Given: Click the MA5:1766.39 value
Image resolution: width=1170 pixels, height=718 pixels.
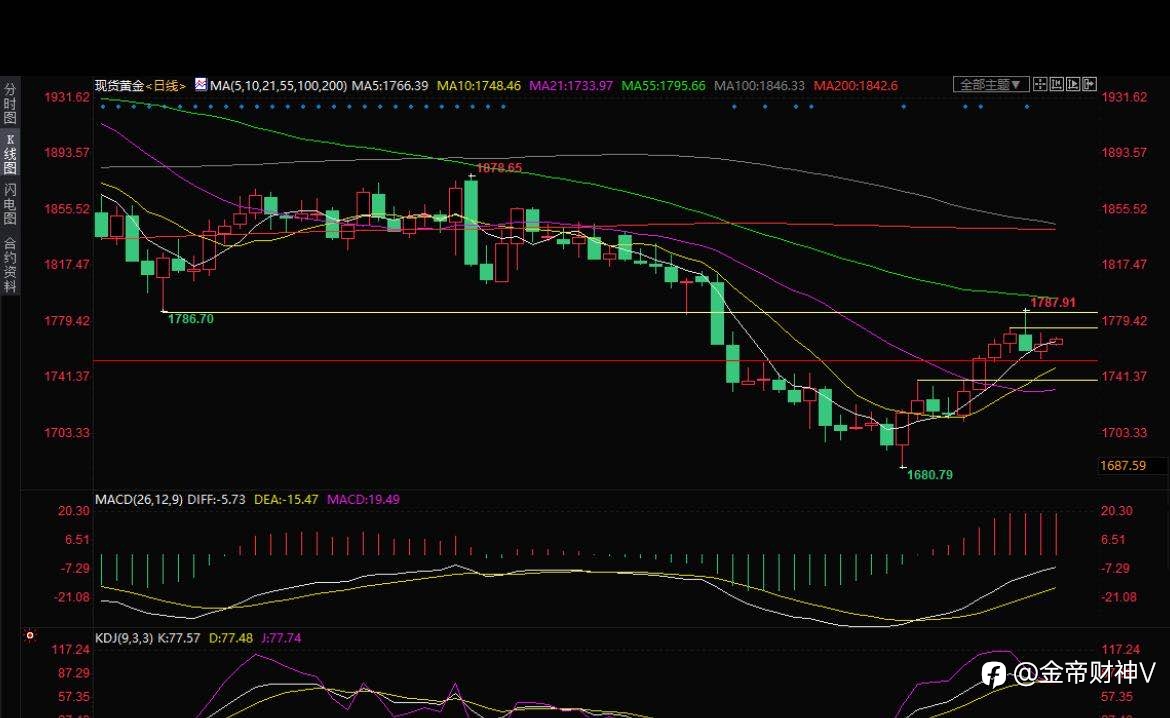Looking at the screenshot, I should (x=390, y=86).
